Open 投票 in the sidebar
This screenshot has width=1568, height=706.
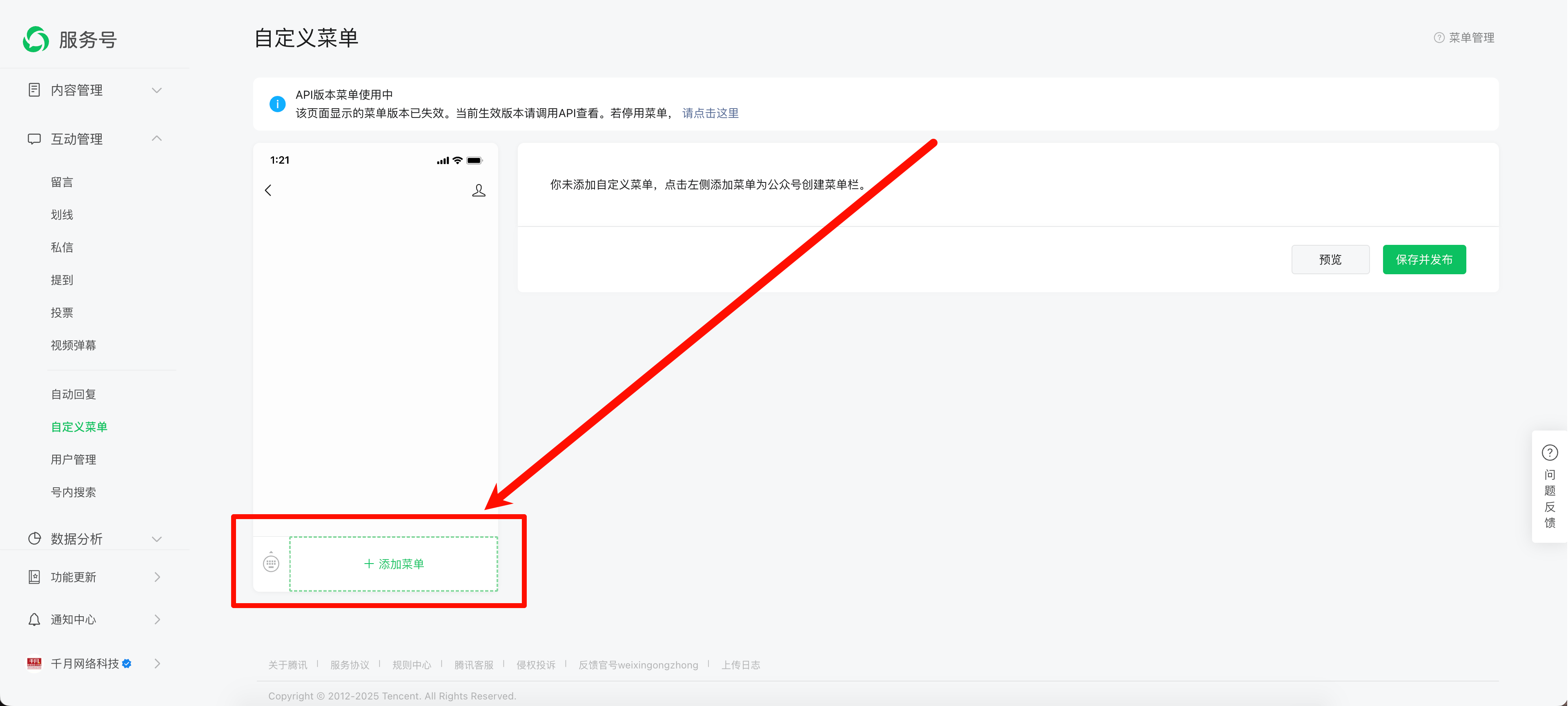pos(62,313)
